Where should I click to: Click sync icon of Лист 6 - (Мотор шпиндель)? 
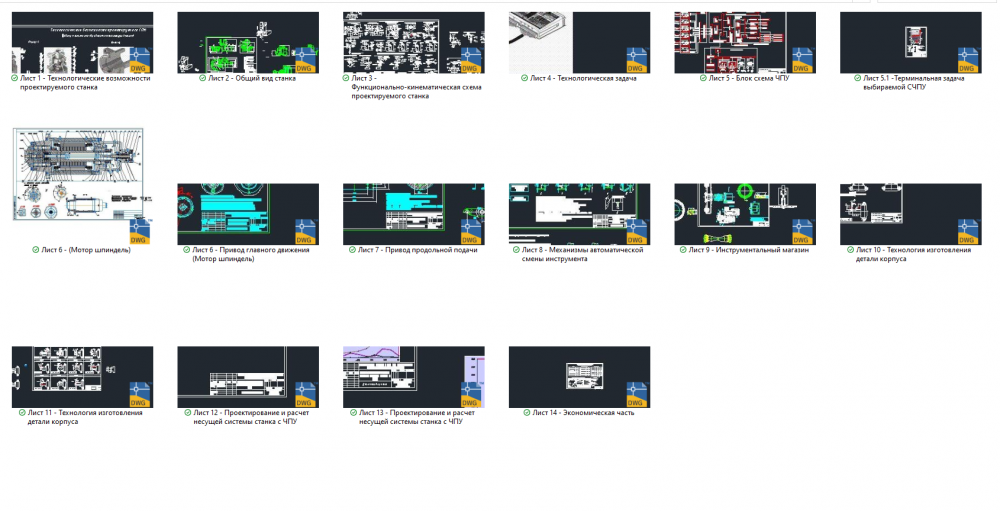tap(36, 249)
